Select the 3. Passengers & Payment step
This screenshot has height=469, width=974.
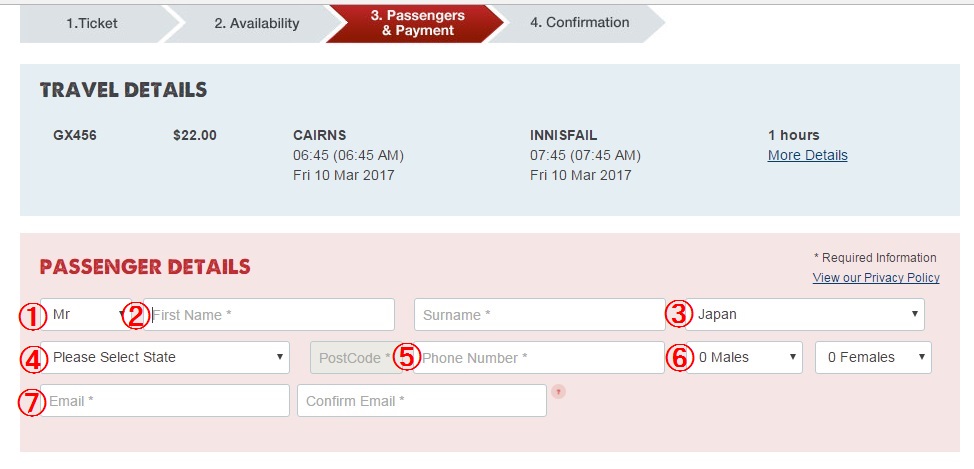click(416, 23)
